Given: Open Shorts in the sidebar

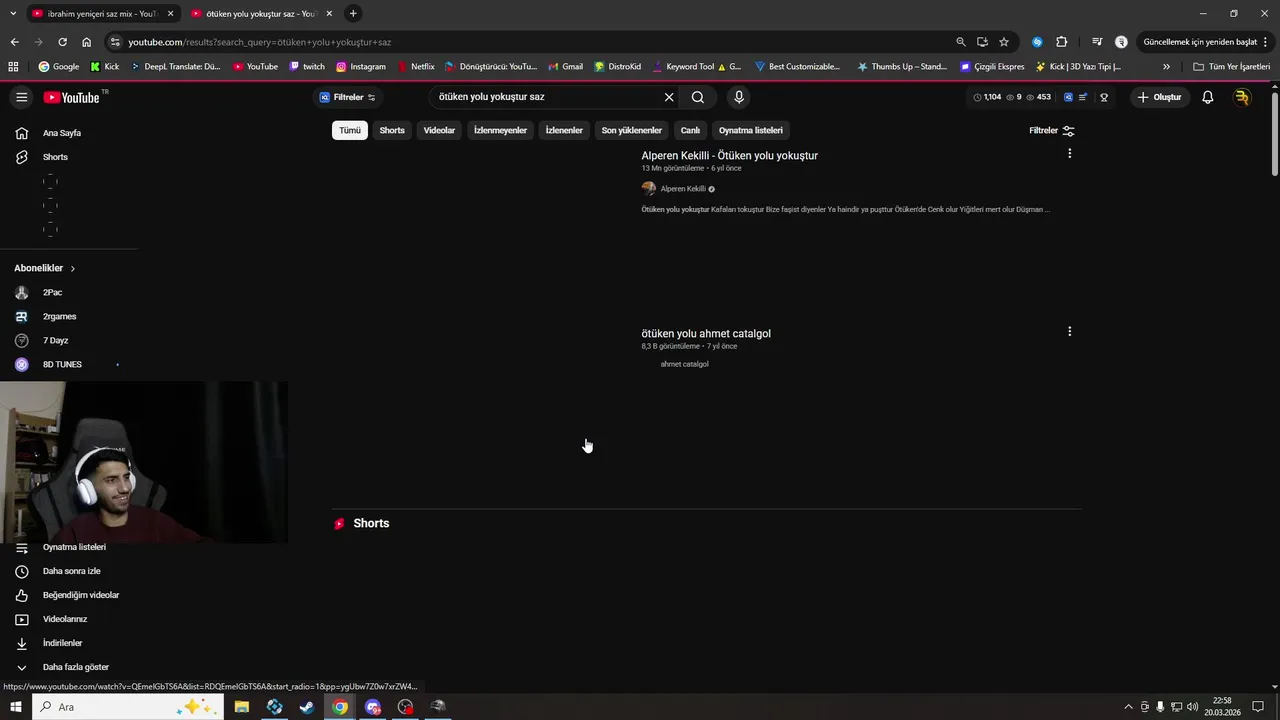Looking at the screenshot, I should pyautogui.click(x=55, y=157).
